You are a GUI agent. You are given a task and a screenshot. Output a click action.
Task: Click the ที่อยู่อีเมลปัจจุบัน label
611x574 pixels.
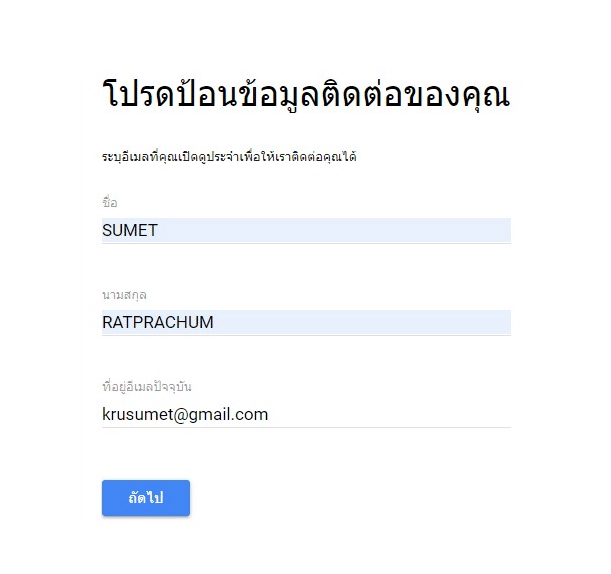(147, 387)
